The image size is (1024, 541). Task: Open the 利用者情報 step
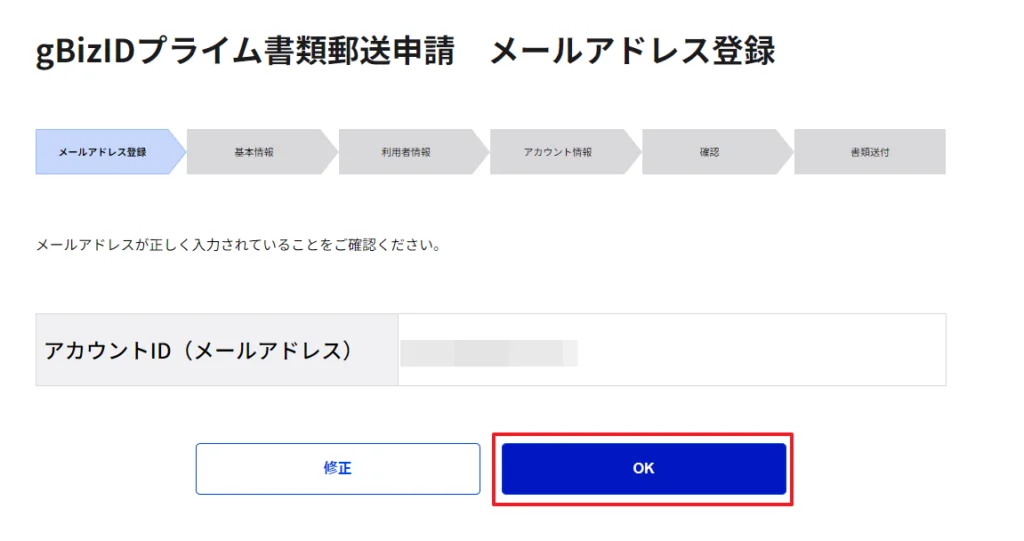(405, 152)
